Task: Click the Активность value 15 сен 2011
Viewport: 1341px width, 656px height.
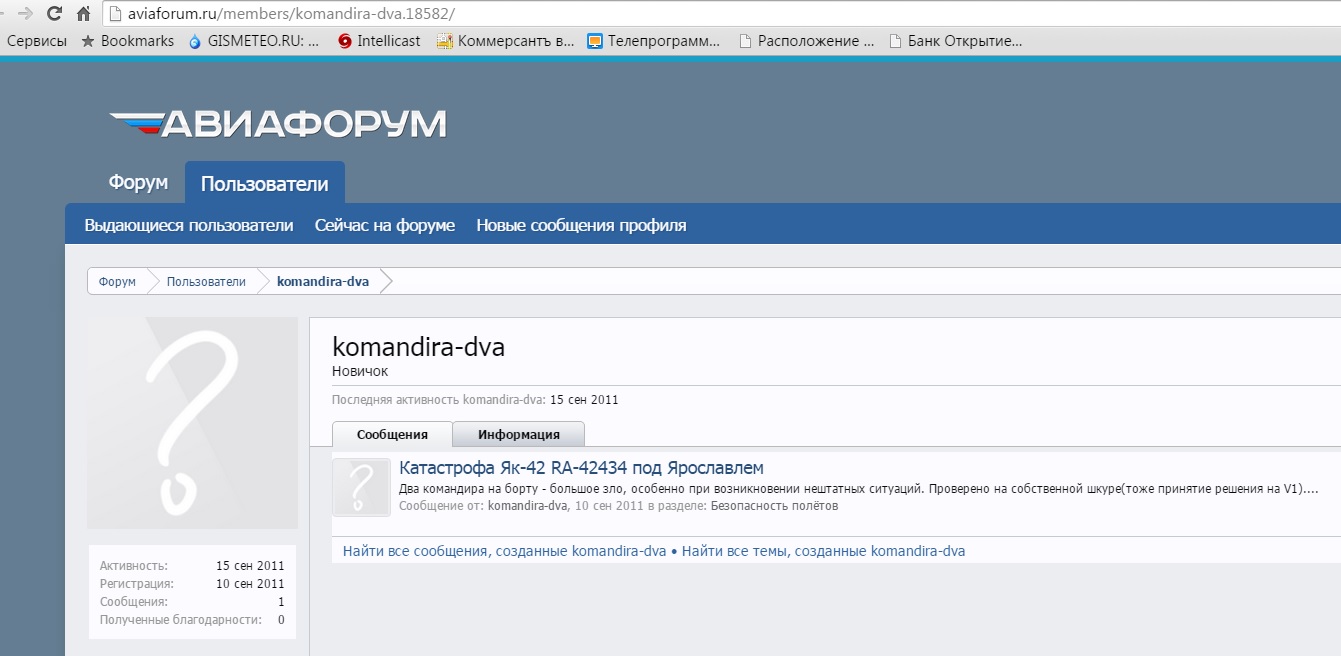Action: click(250, 566)
